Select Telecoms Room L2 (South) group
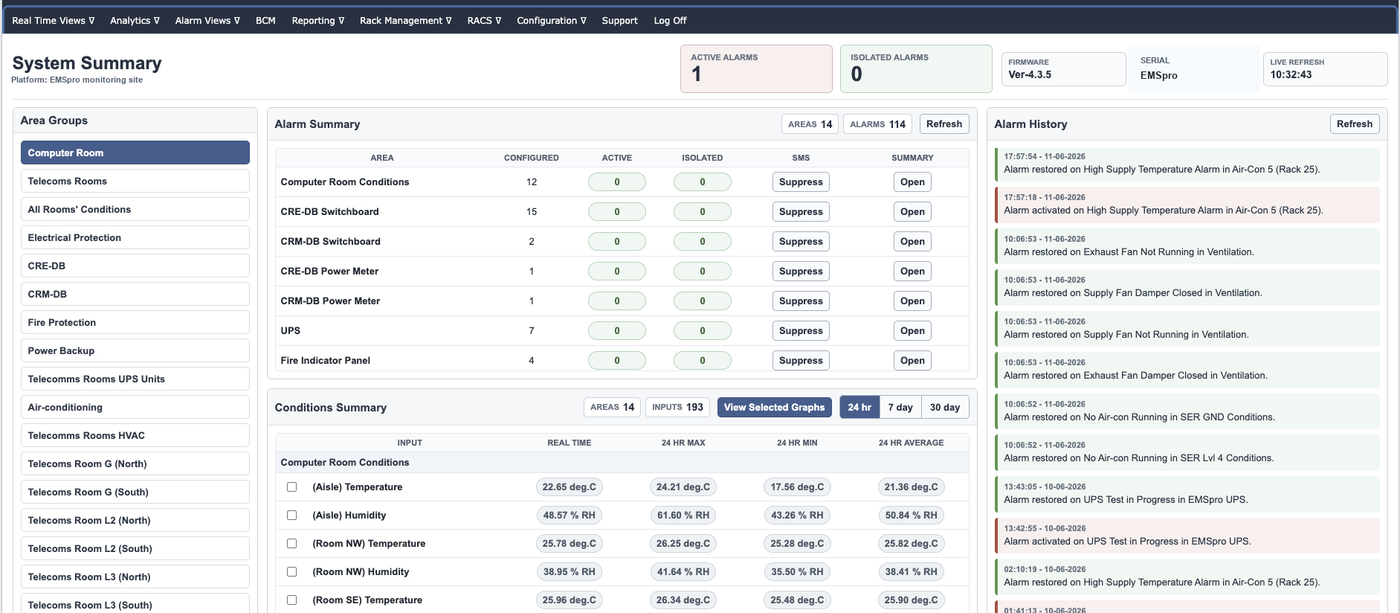 (x=135, y=548)
